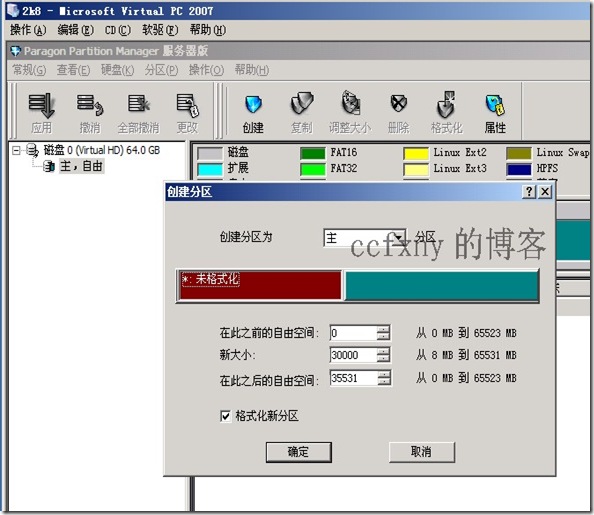This screenshot has height=515, width=594.
Task: Click the disk 0 drive icon in tree
Action: click(32, 150)
